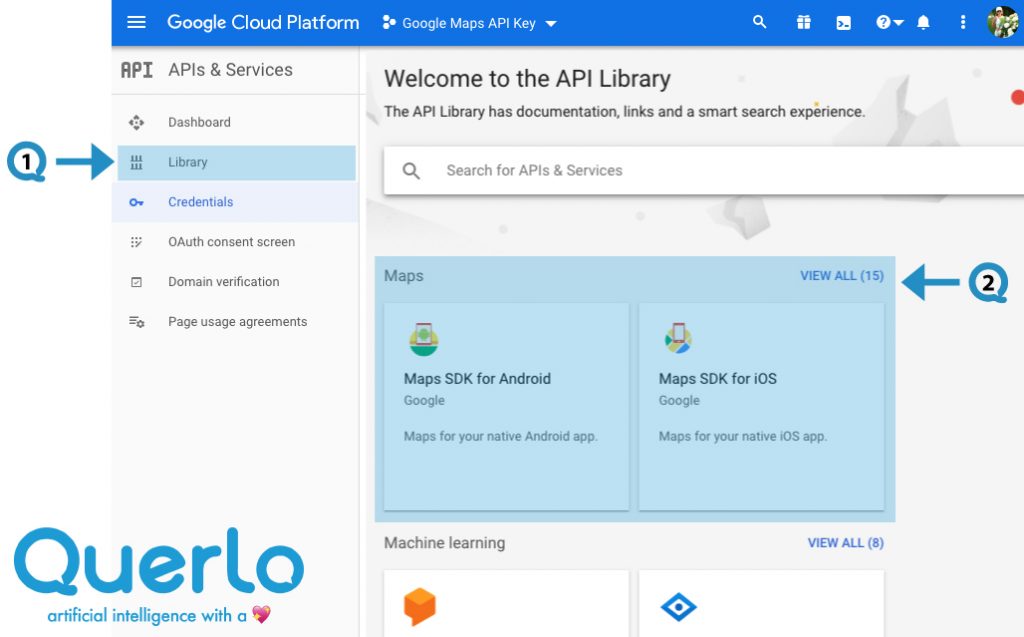
Task: Click the Credentials key icon
Action: click(136, 203)
